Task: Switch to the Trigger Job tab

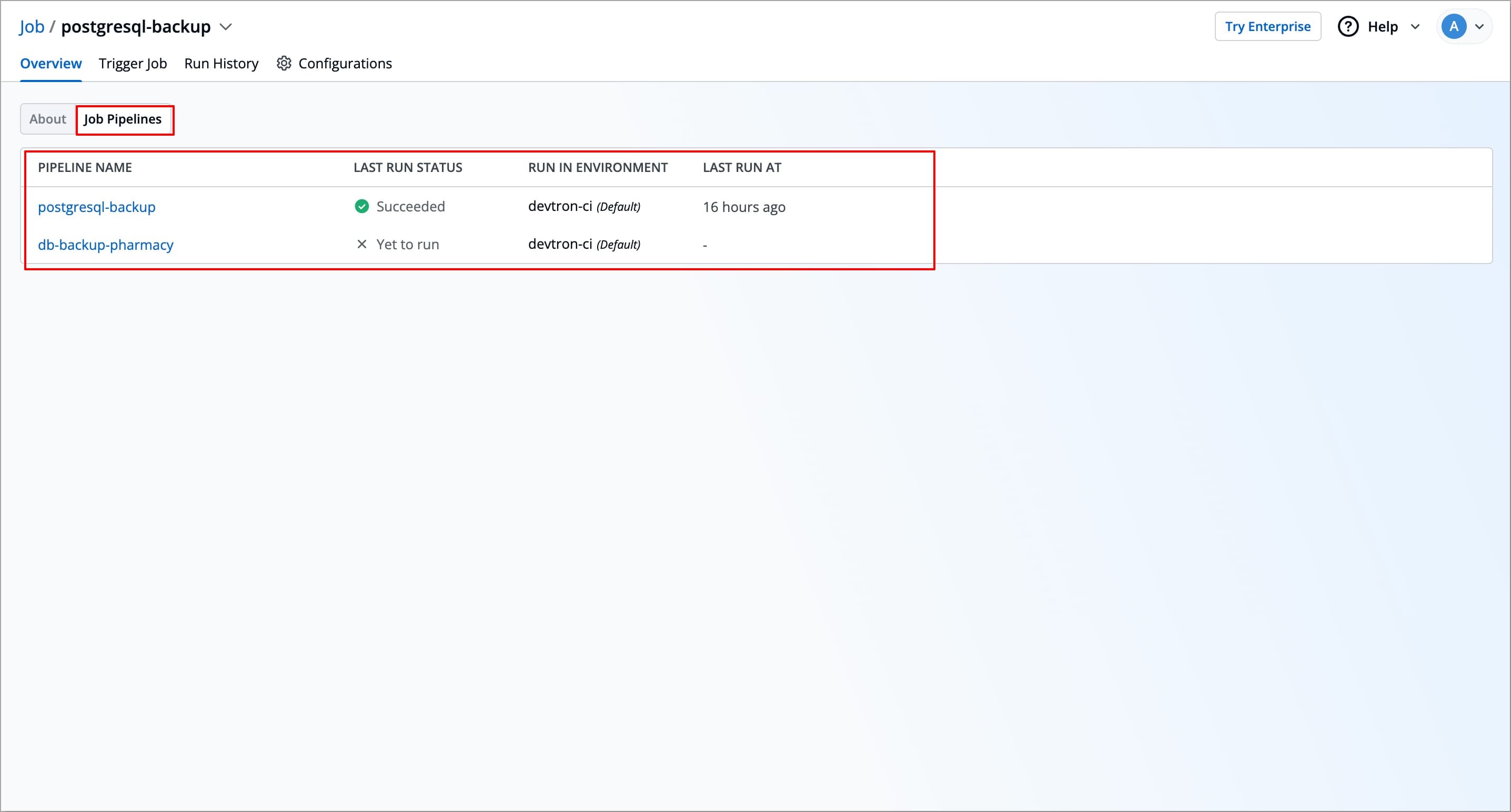Action: click(x=133, y=63)
